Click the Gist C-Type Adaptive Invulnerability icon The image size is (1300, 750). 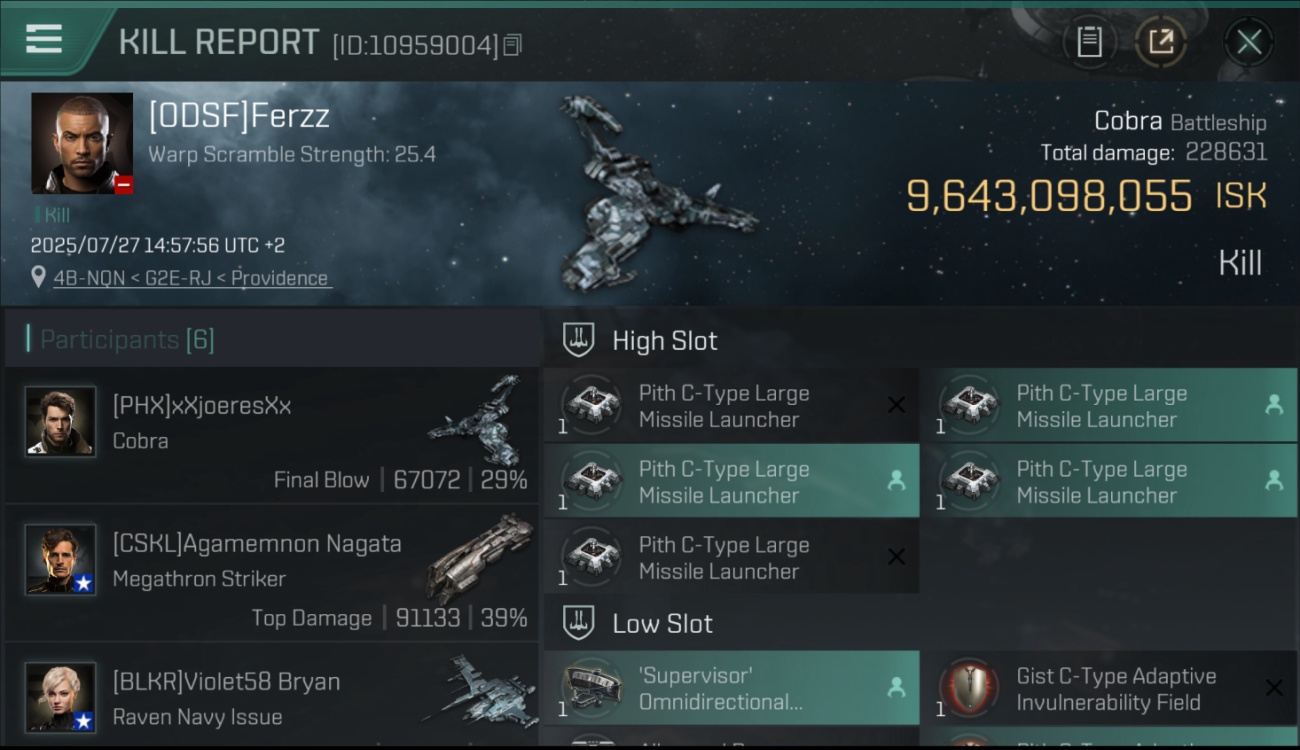(x=969, y=688)
